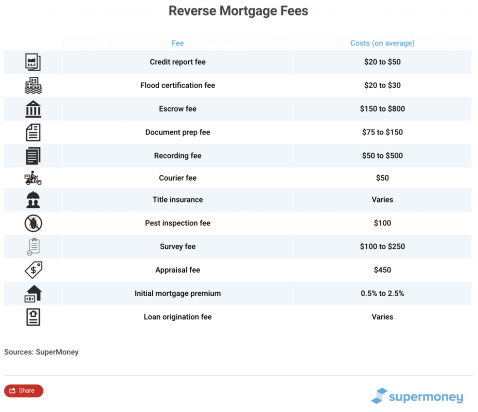The height and width of the screenshot is (412, 478).
Task: Click the Fee column header
Action: [x=178, y=43]
